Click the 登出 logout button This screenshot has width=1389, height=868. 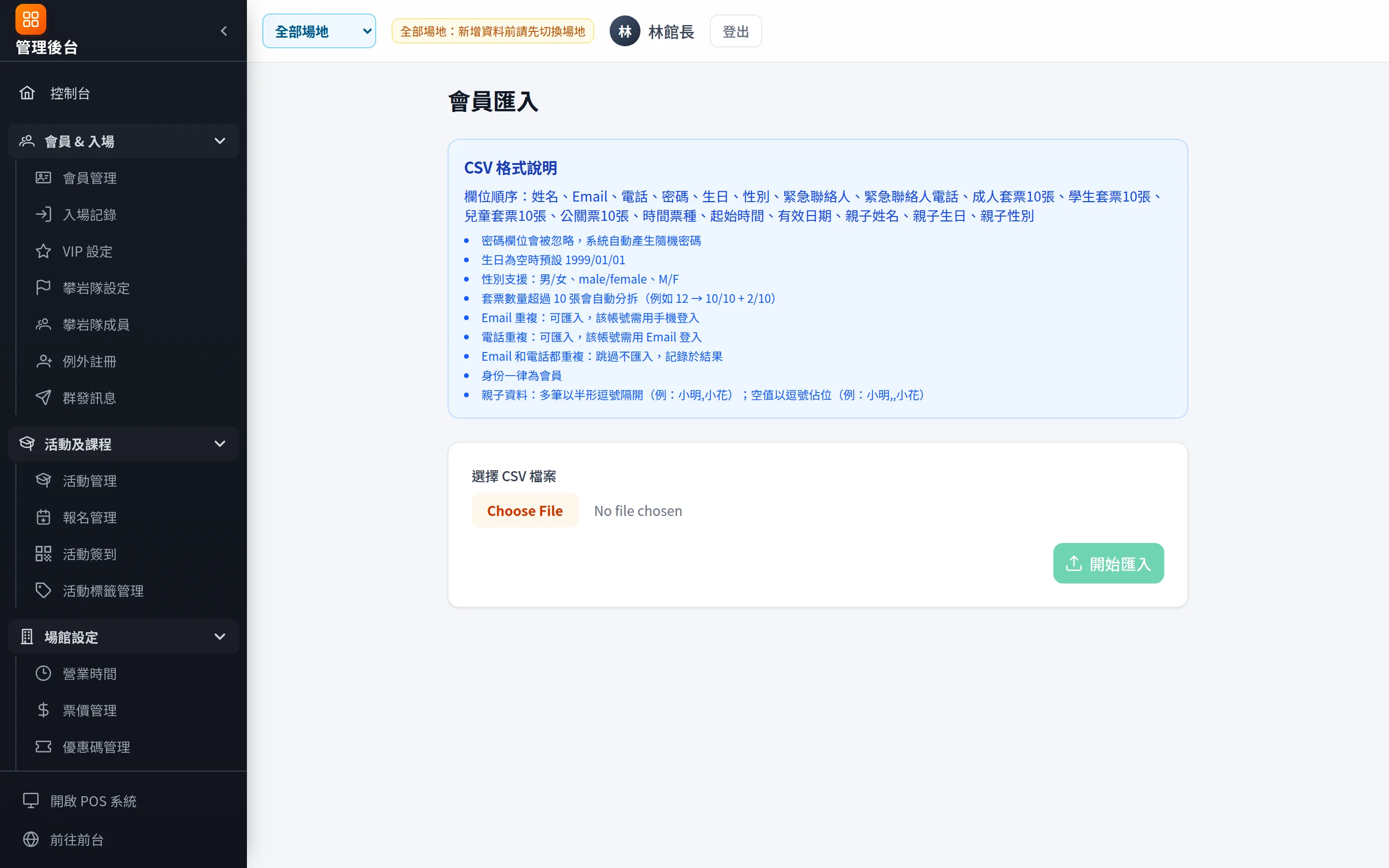736,31
